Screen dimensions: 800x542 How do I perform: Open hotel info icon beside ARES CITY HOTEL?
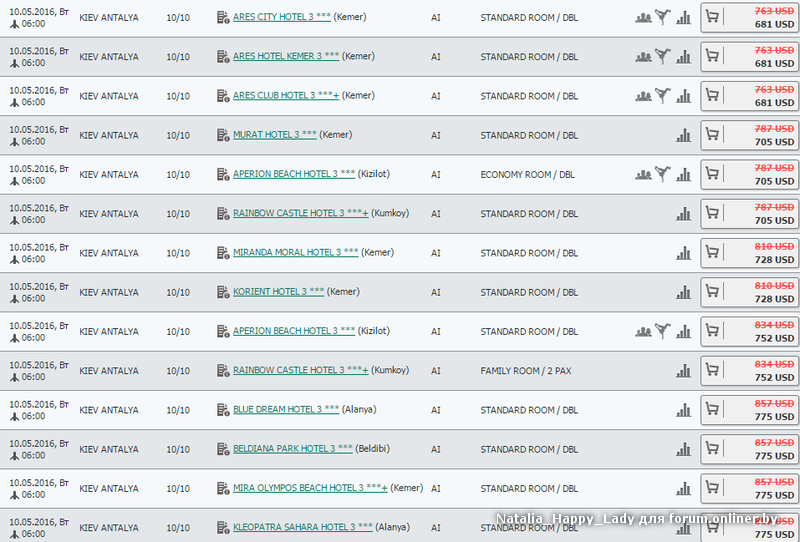tap(223, 17)
